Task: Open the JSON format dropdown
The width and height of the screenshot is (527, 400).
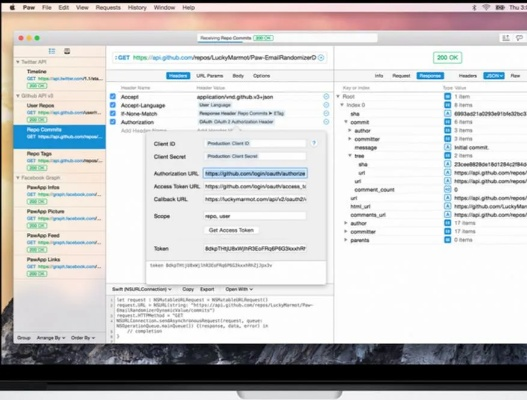Action: pyautogui.click(x=494, y=76)
